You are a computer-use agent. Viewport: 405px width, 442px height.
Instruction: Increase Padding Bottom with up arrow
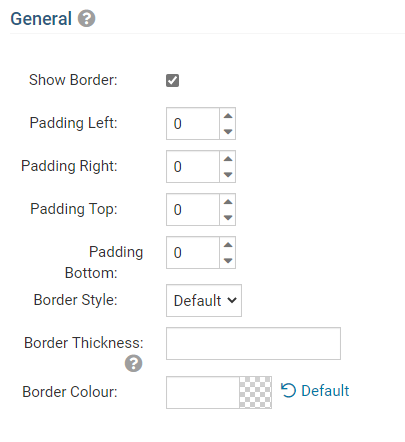click(x=228, y=245)
